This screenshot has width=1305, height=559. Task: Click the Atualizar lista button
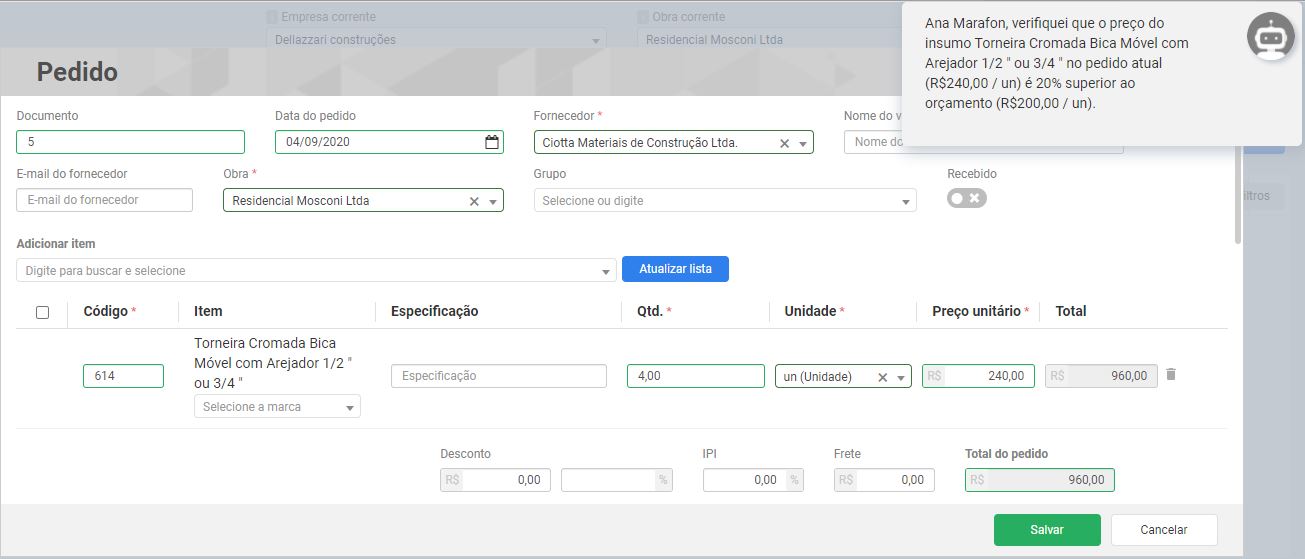pos(675,269)
